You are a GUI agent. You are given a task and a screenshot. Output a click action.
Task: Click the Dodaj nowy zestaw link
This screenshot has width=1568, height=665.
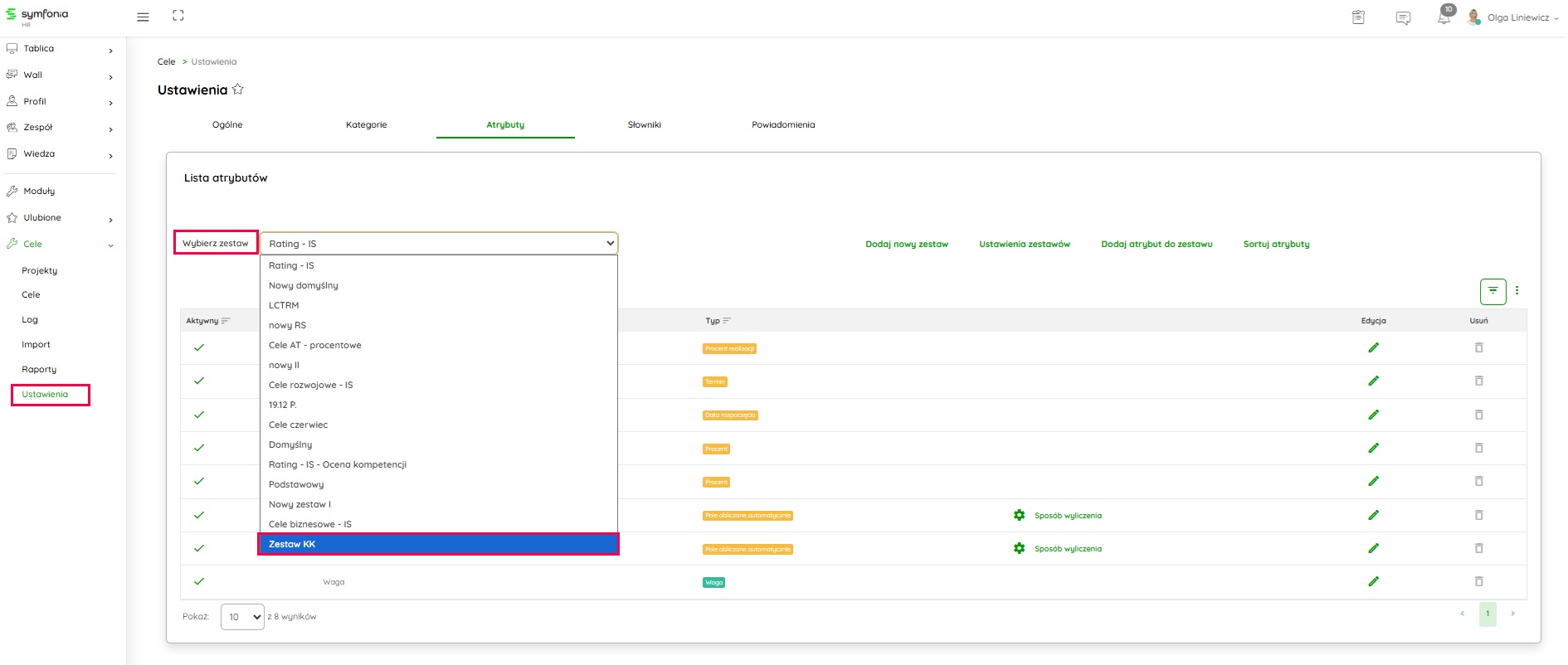(906, 244)
